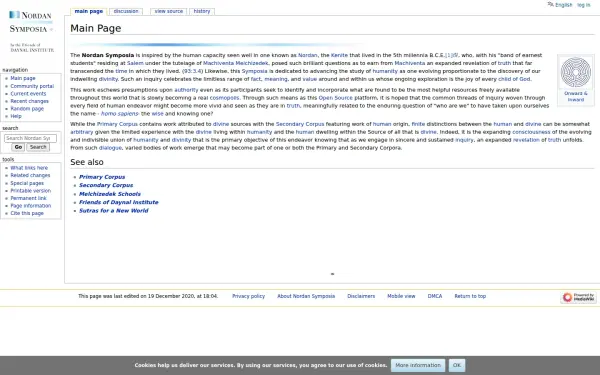Image resolution: width=600 pixels, height=375 pixels.
Task: Click the Permanent link tool
Action: [x=28, y=198]
